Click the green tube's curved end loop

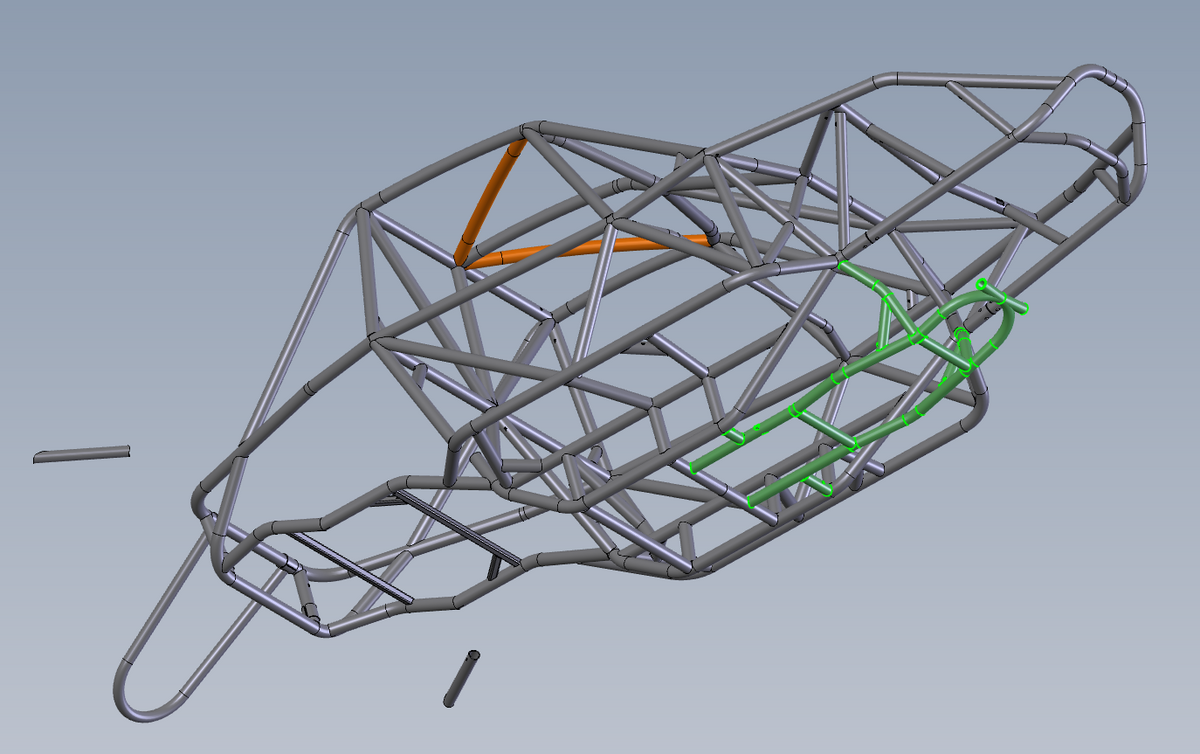pyautogui.click(x=995, y=310)
